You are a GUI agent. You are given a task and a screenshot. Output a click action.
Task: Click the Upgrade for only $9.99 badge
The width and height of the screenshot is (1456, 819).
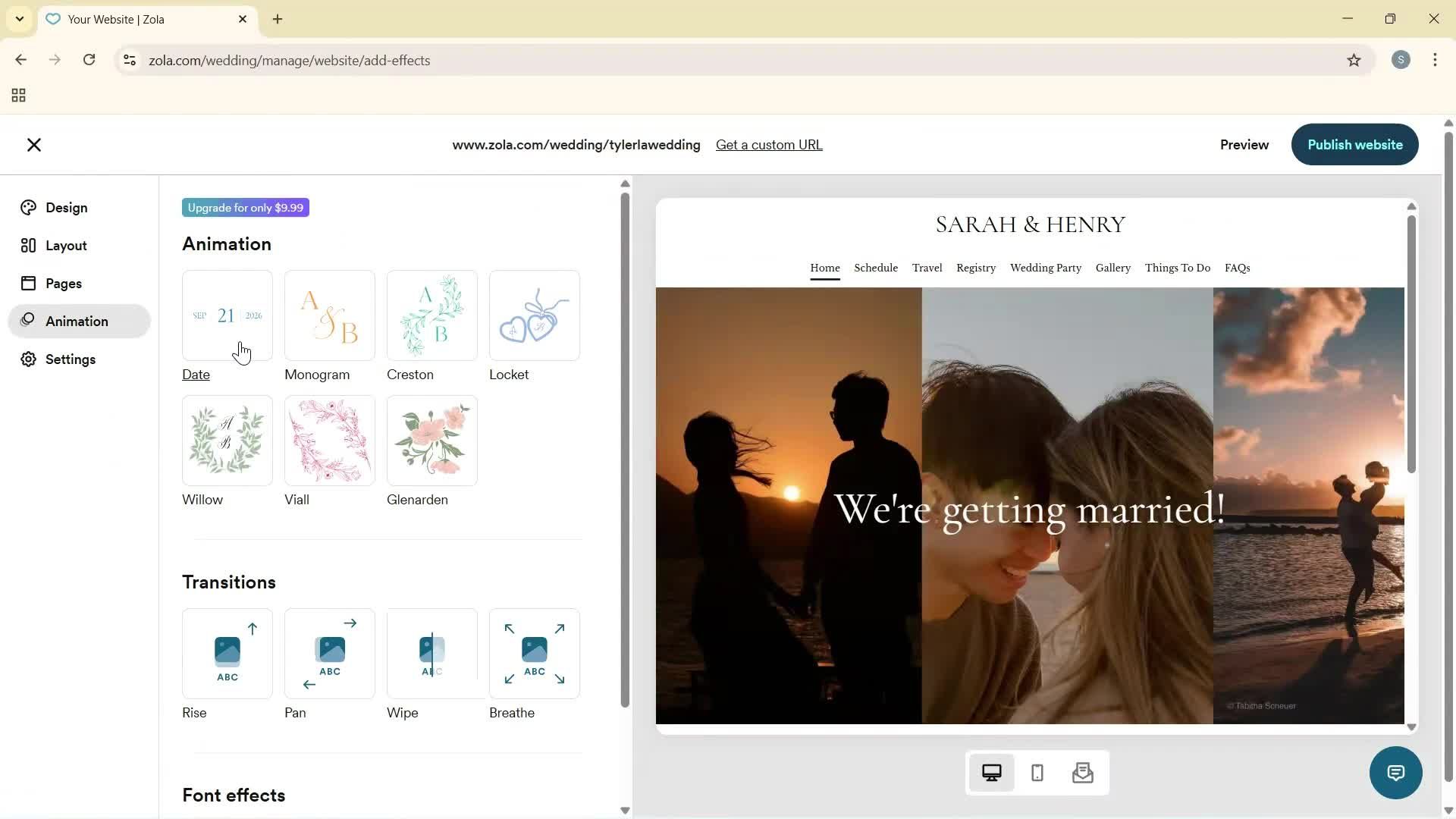click(245, 207)
